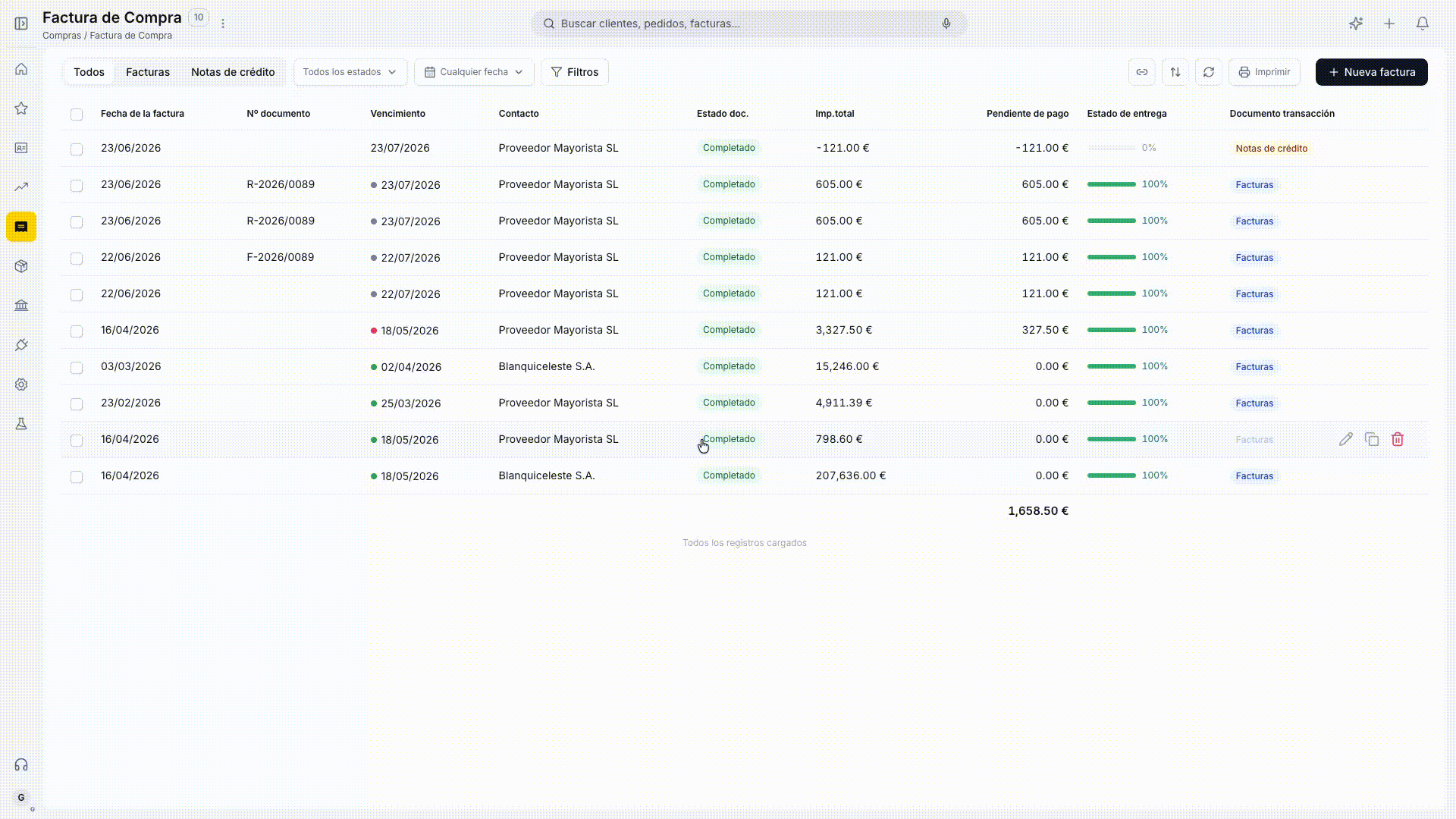Toggle the sidebar panel icon

21,24
